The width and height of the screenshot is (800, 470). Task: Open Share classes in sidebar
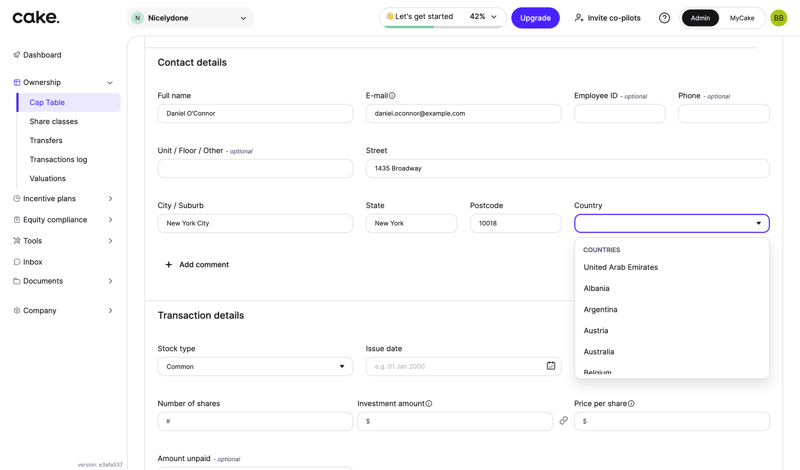point(54,122)
